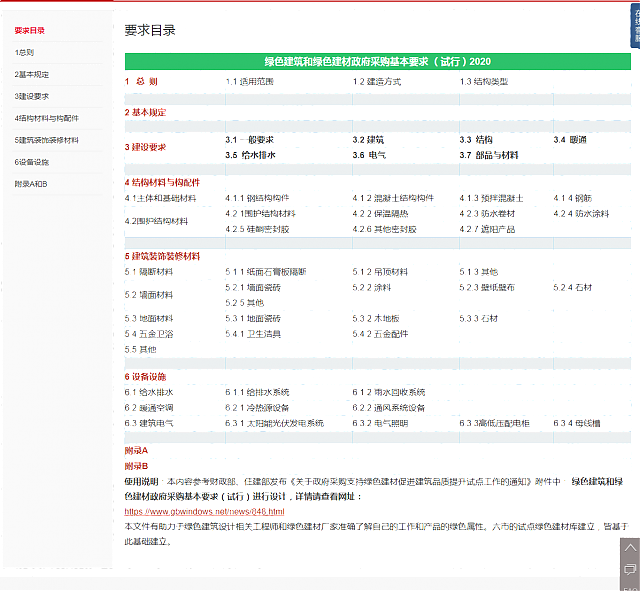Screen dimensions: 640x591
Task: Open 4.1.2 混凝土结构构件 entry
Action: 393,198
